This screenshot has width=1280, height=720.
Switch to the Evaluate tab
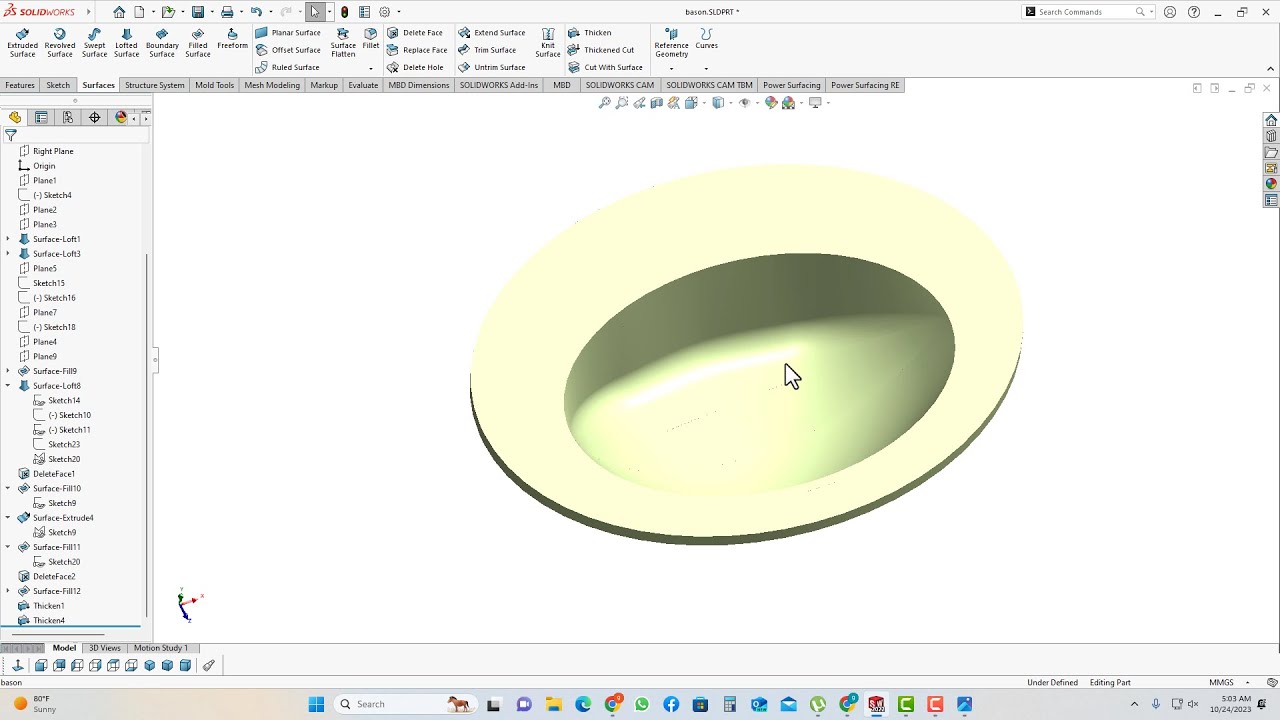(363, 85)
